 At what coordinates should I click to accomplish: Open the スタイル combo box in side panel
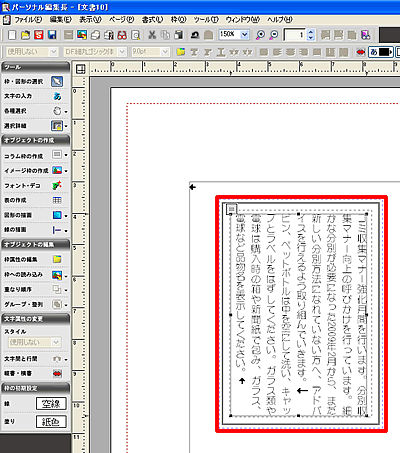click(x=34, y=342)
